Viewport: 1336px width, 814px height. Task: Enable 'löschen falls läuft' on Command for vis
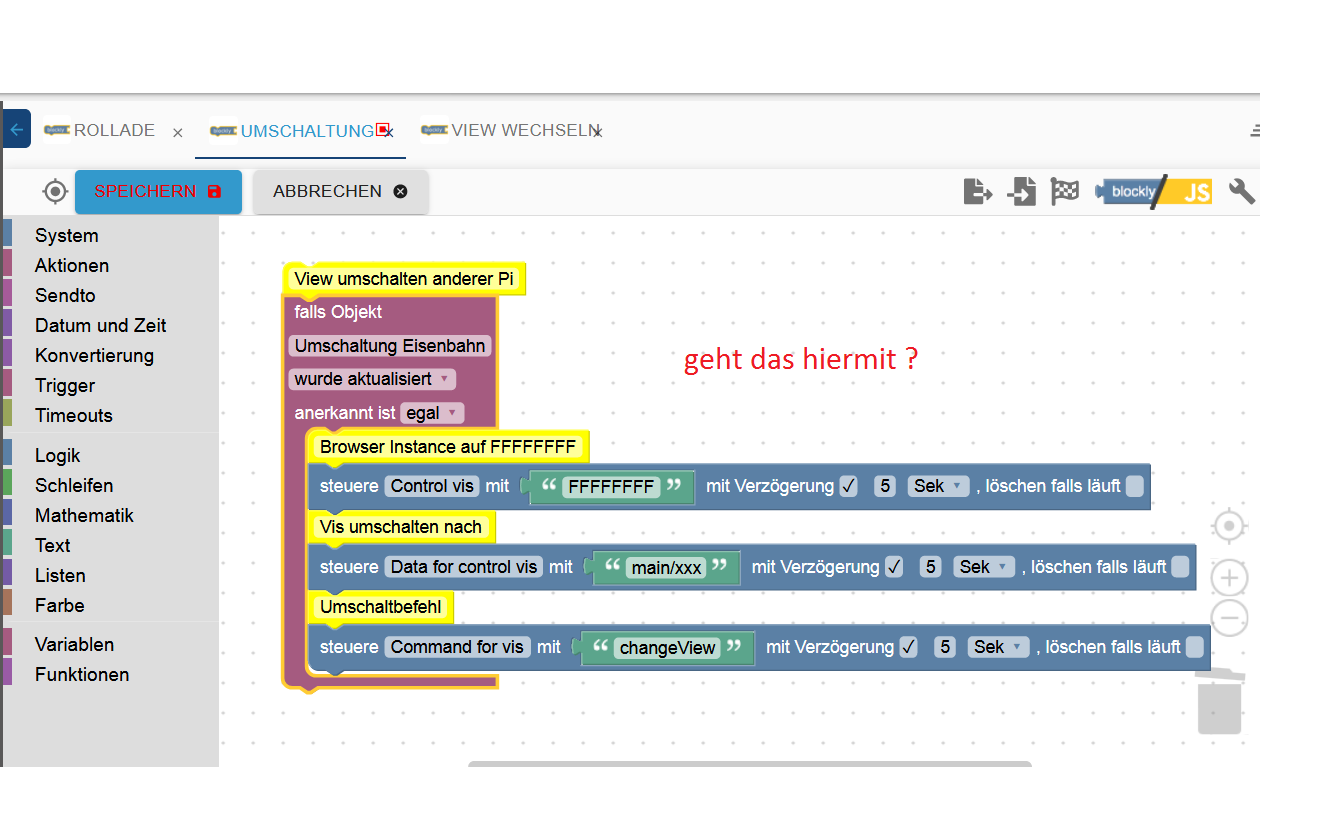click(1194, 647)
